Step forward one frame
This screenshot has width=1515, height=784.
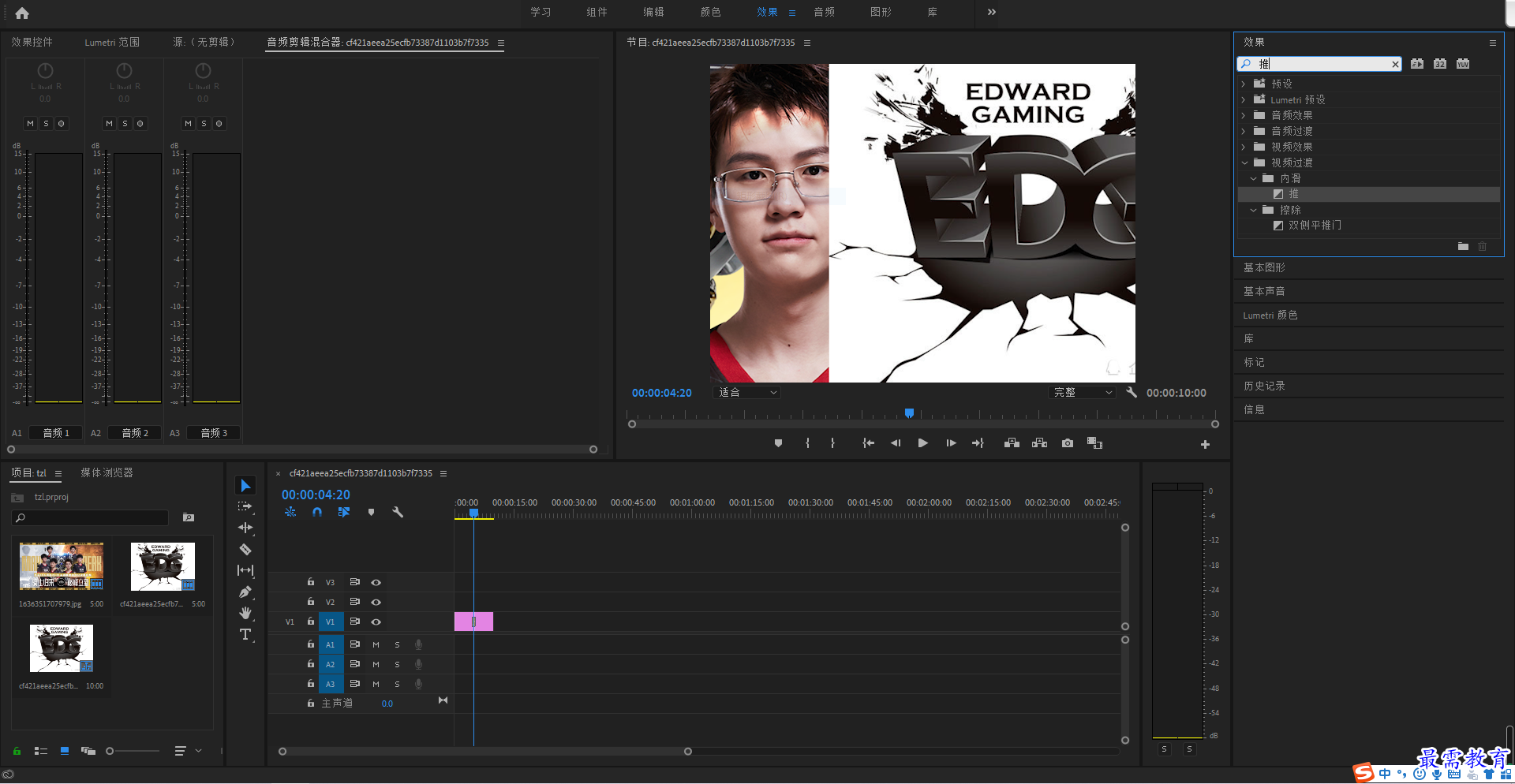[x=951, y=443]
